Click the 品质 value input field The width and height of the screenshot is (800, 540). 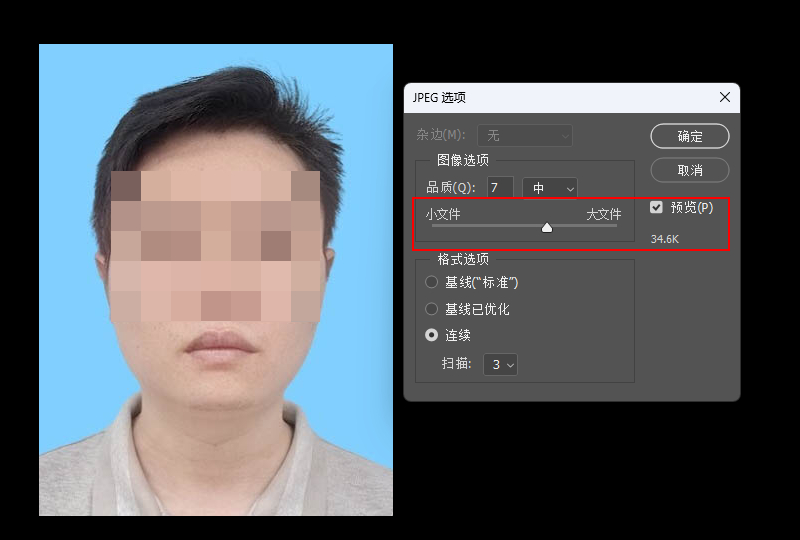(x=500, y=188)
